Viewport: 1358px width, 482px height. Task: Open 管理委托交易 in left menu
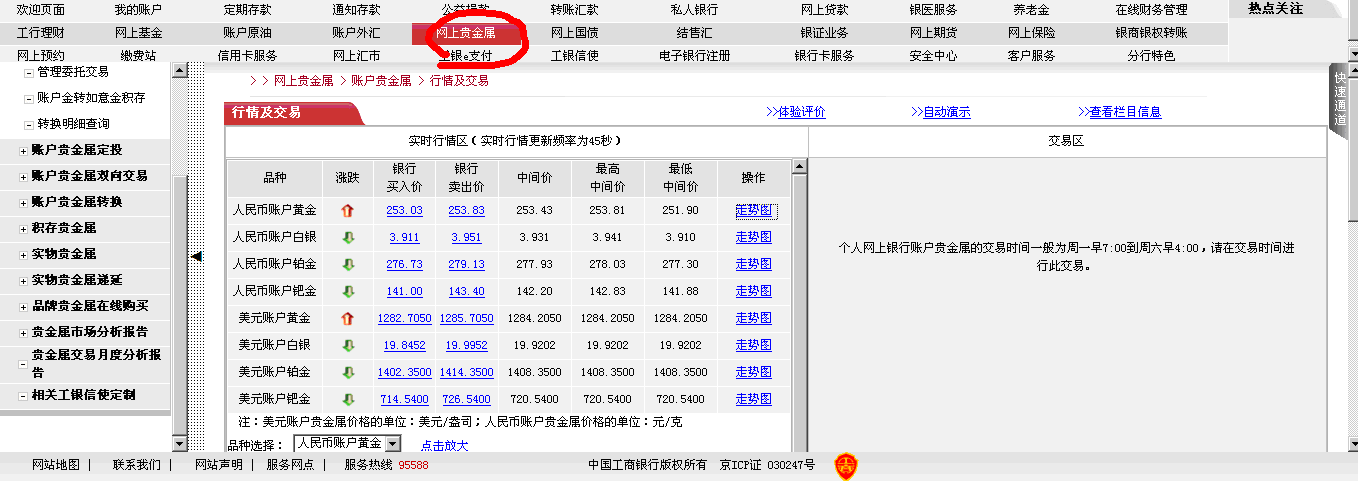pos(73,73)
